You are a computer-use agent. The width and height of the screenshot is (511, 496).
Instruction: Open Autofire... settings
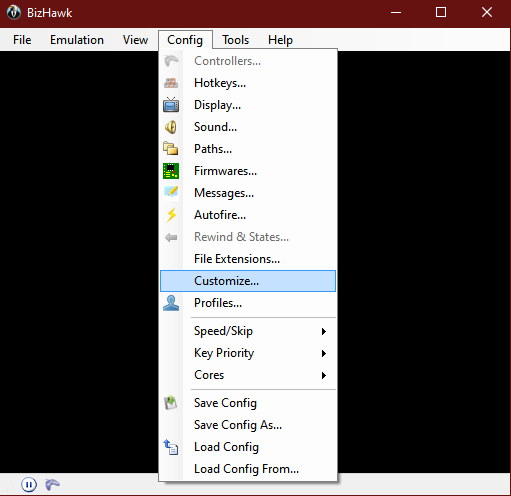pyautogui.click(x=248, y=215)
